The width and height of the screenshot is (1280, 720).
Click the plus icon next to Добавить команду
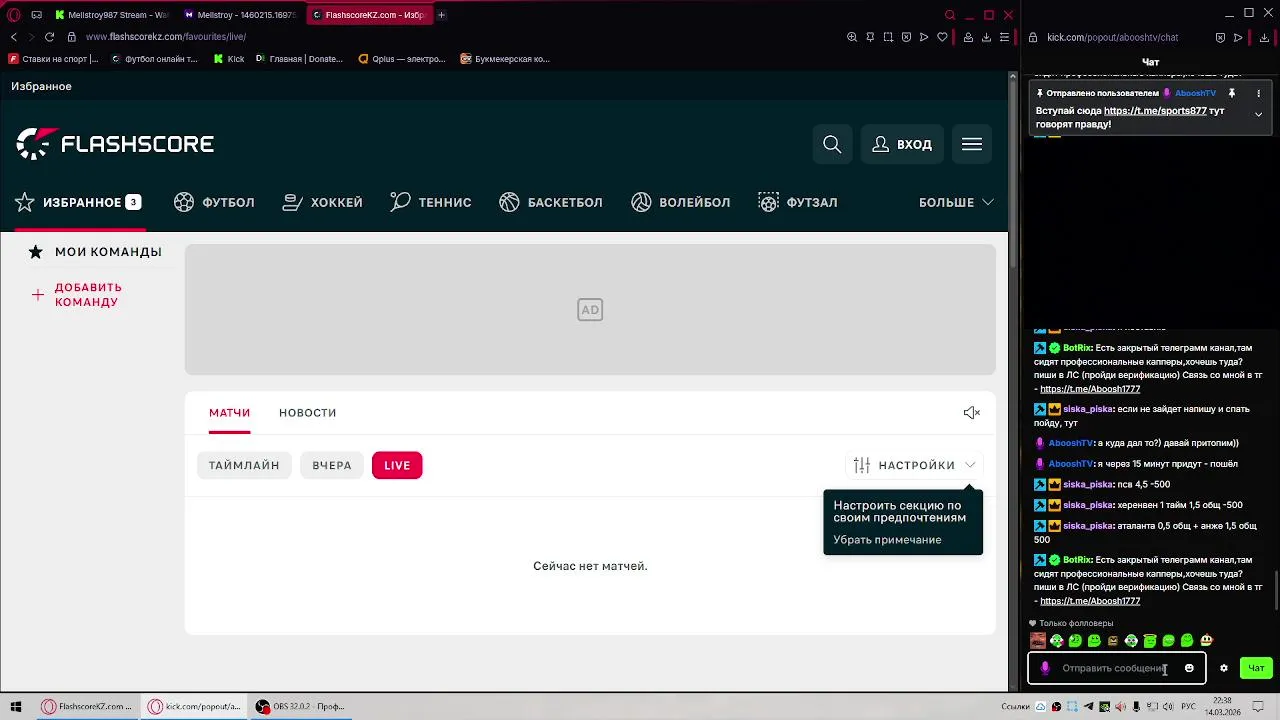pyautogui.click(x=37, y=295)
